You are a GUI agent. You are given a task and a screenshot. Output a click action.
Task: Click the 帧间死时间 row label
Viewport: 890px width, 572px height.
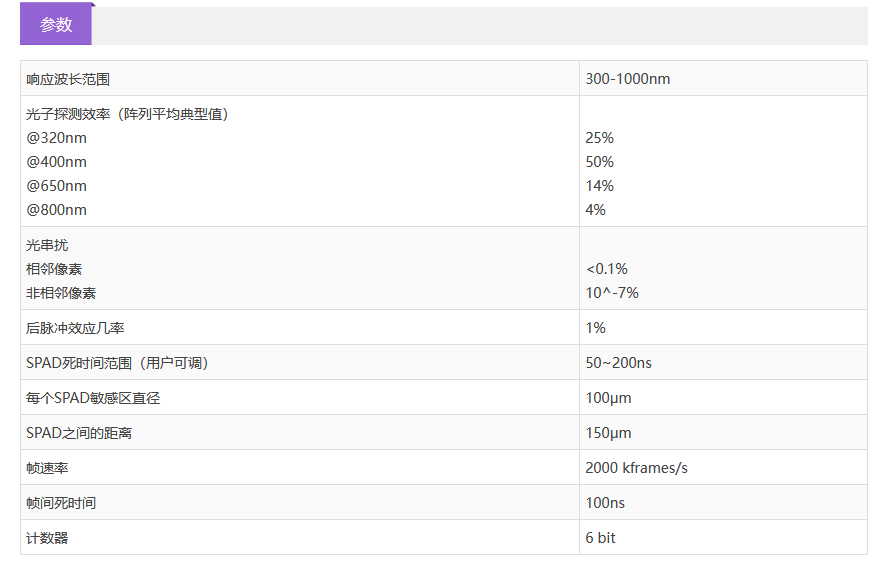[x=61, y=503]
